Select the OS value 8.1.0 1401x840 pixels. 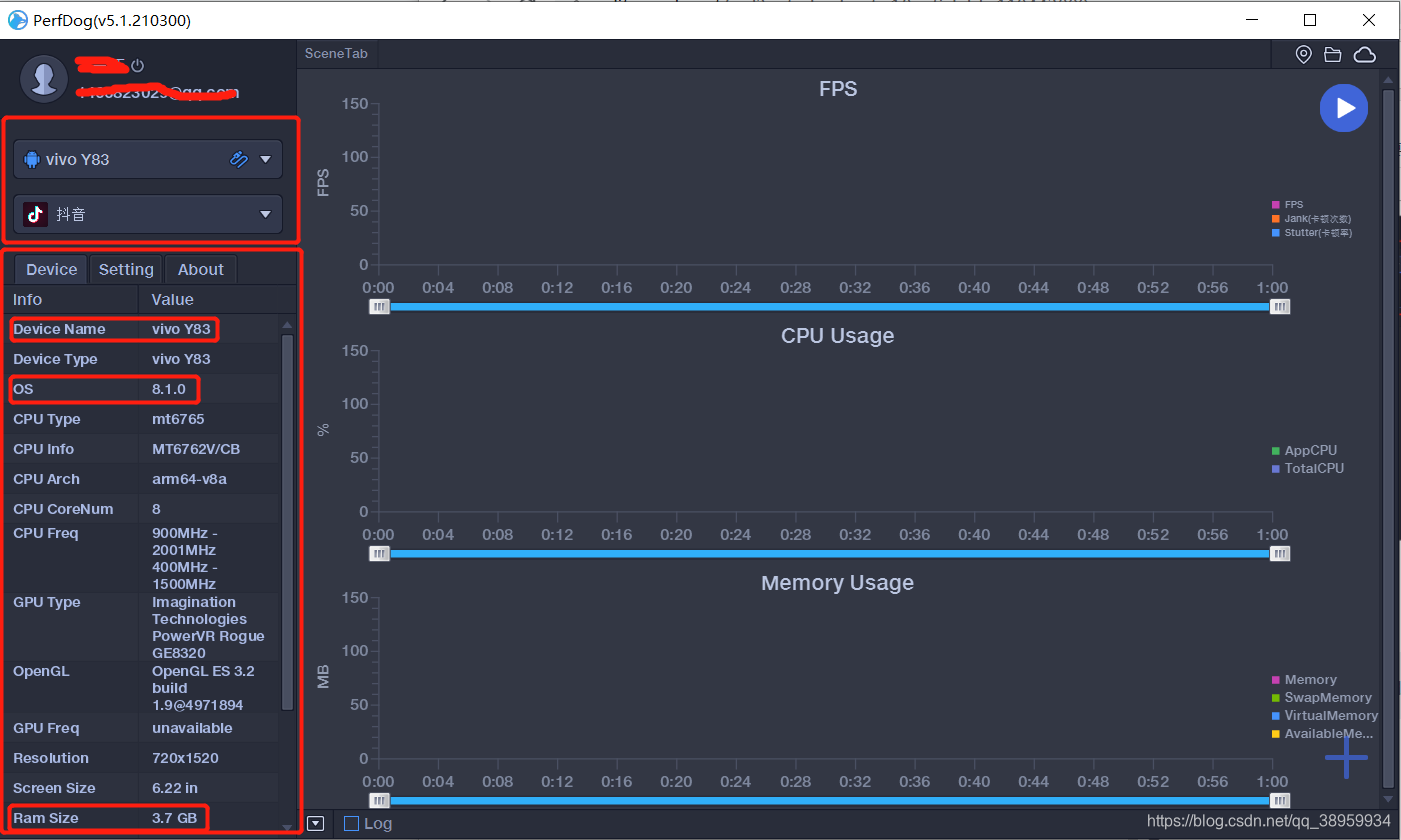tap(169, 389)
